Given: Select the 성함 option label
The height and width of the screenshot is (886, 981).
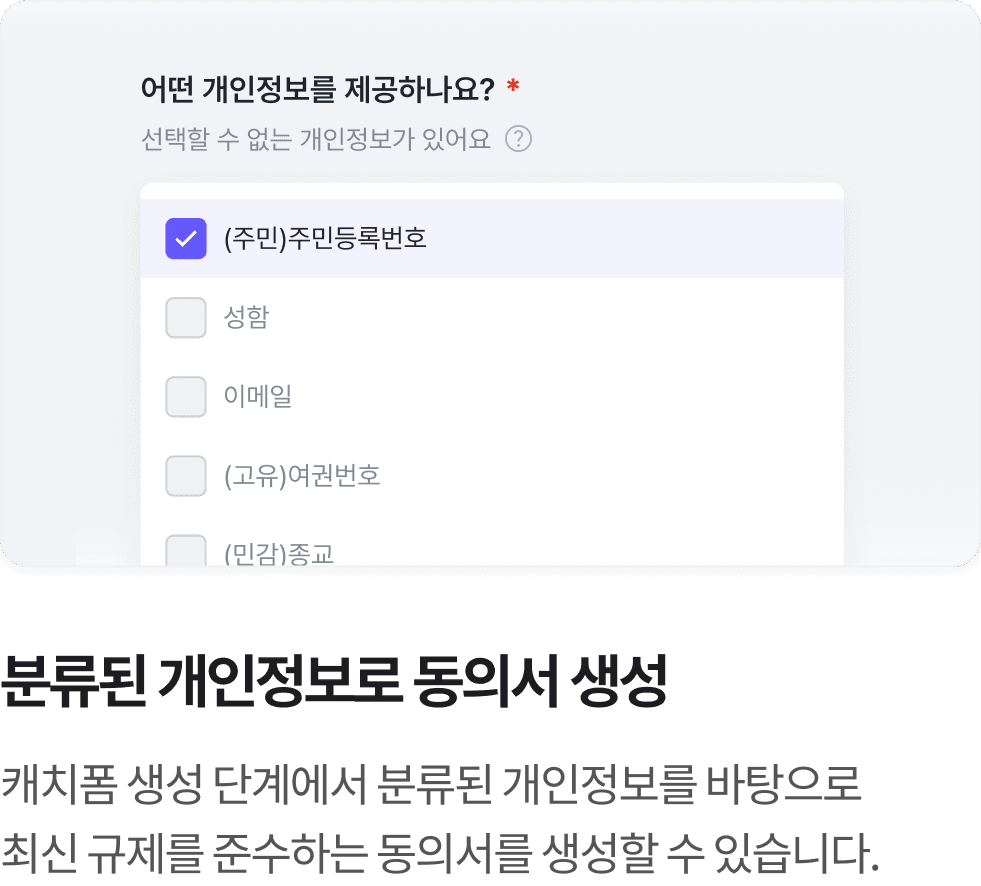Looking at the screenshot, I should pos(247,317).
